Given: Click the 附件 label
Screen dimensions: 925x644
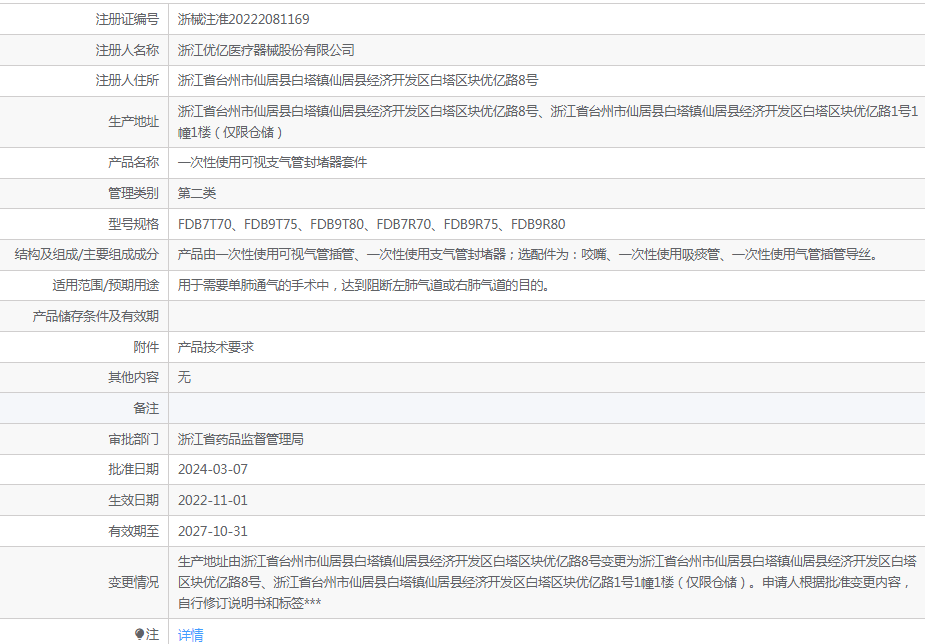Looking at the screenshot, I should tap(146, 347).
